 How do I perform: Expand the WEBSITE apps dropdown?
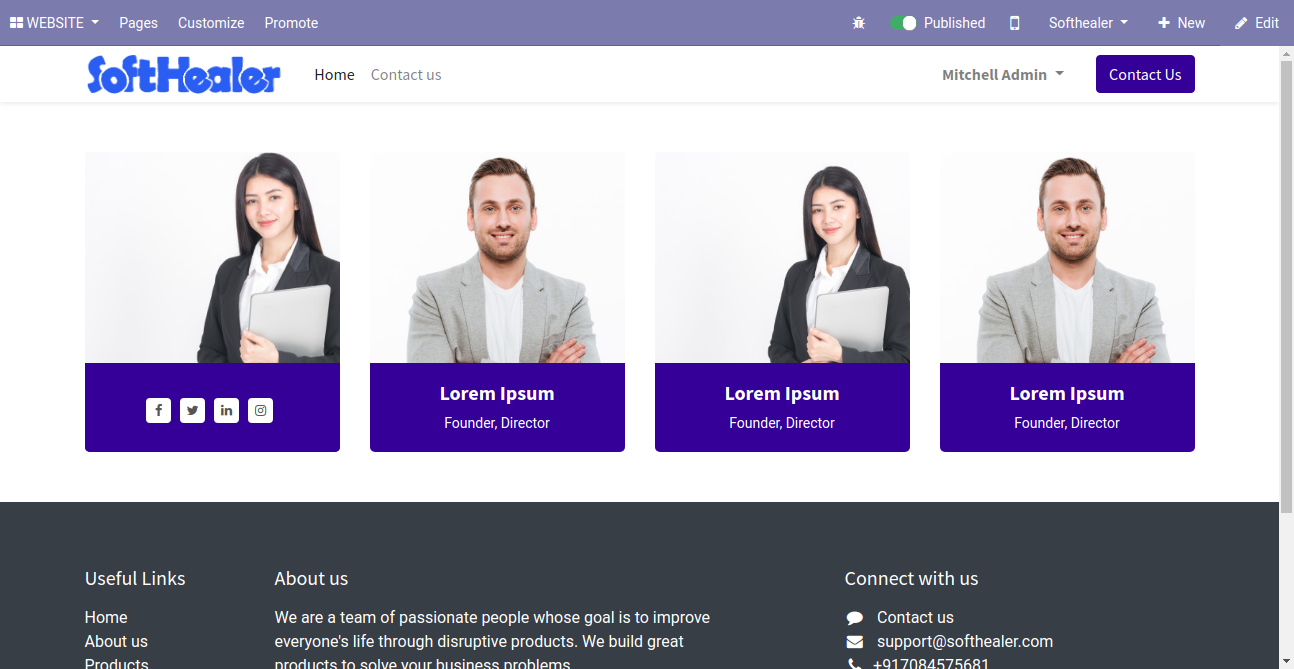pos(54,23)
